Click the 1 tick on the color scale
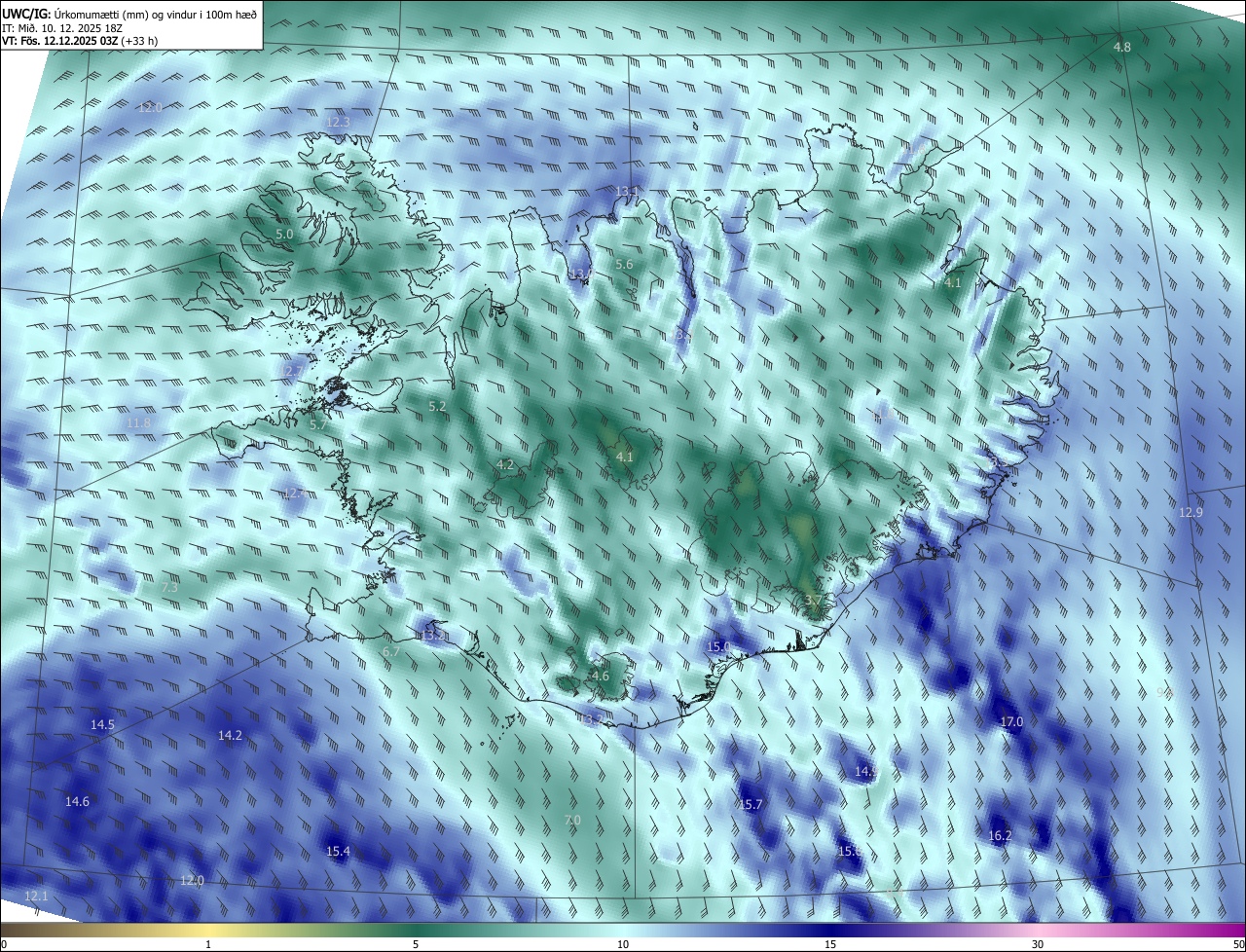The width and height of the screenshot is (1246, 952). point(208,944)
